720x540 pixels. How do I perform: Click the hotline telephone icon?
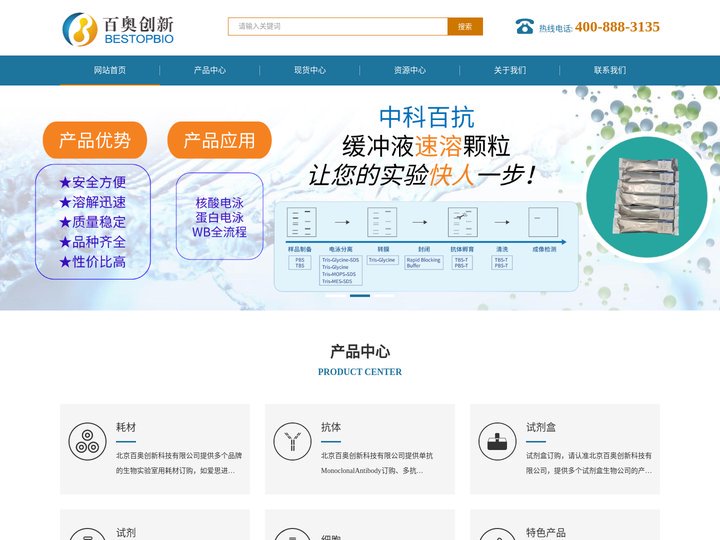click(524, 27)
